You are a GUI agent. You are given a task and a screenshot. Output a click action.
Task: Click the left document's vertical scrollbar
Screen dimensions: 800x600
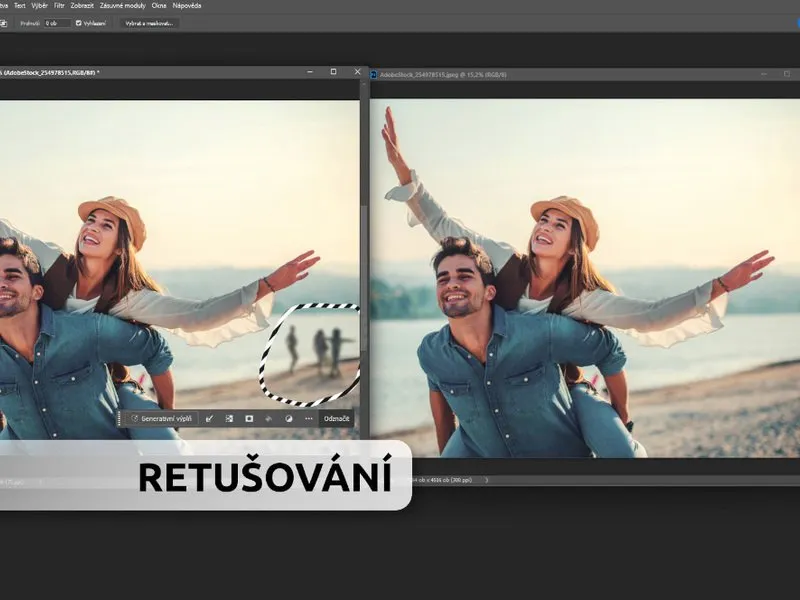(364, 278)
